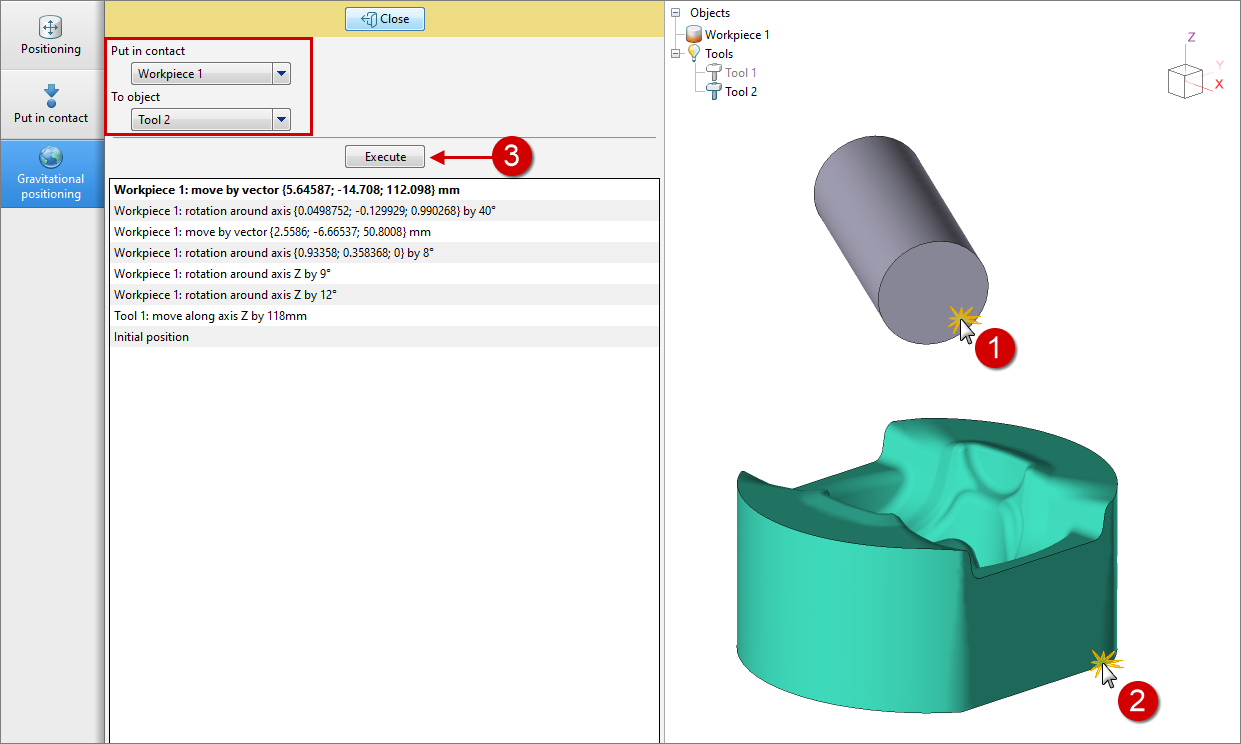Select the Gravitational positioning tab
The height and width of the screenshot is (744, 1241).
51,173
